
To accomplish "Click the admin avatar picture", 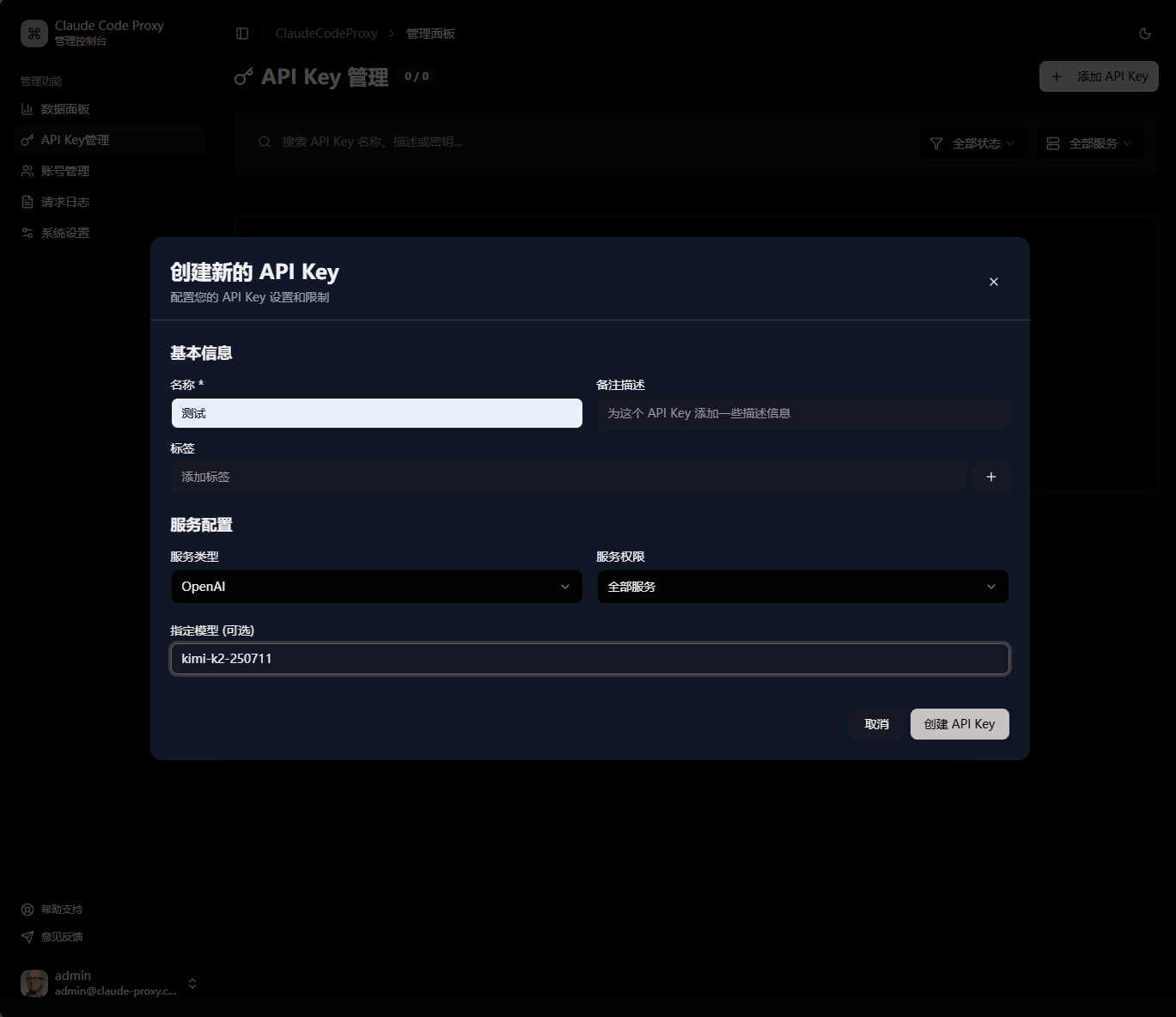I will tap(34, 984).
